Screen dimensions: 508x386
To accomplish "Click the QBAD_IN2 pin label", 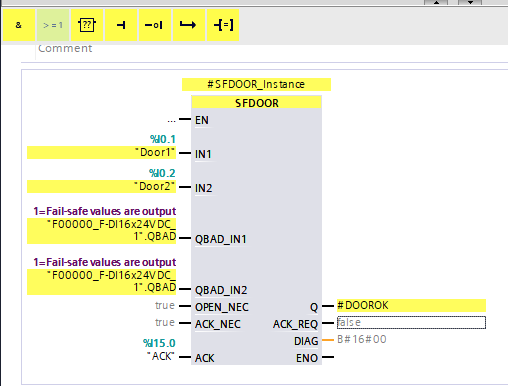I will click(x=221, y=290).
